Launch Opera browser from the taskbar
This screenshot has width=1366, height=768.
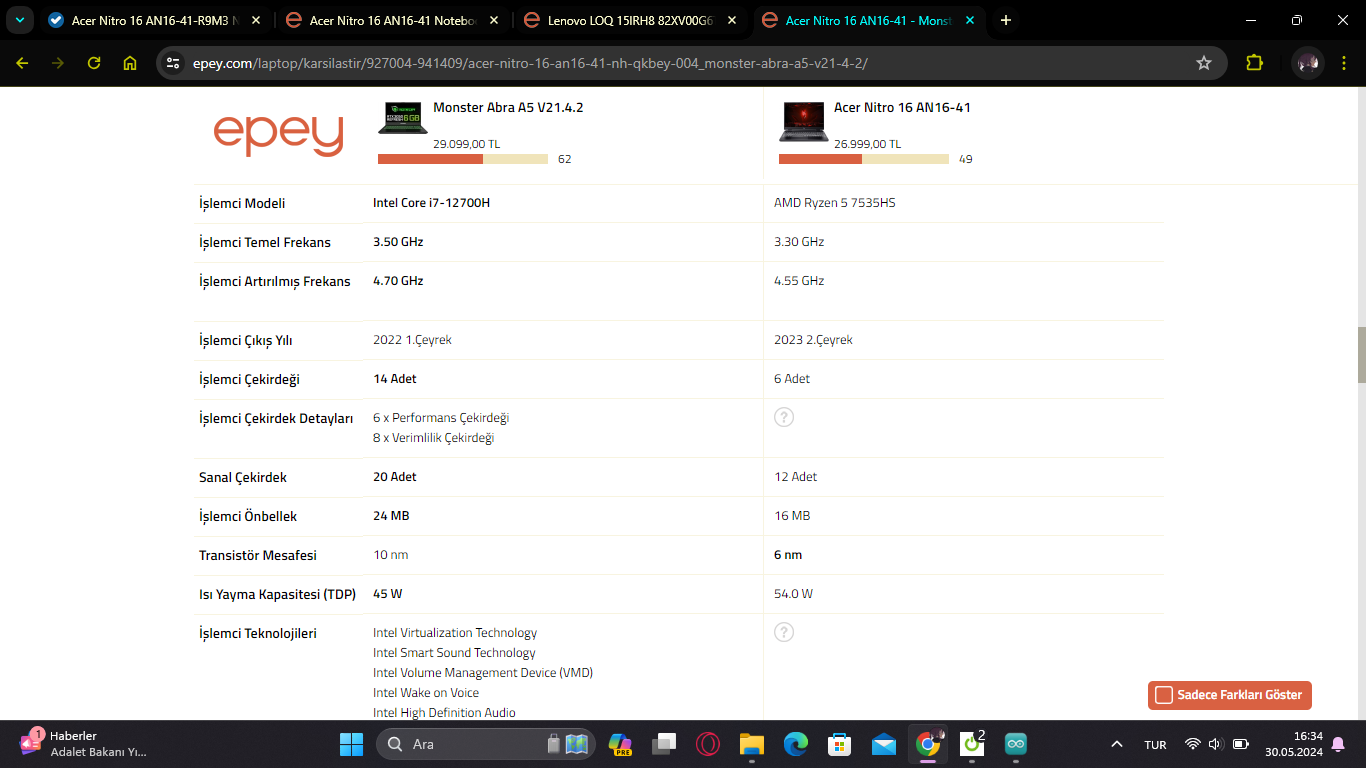(708, 744)
